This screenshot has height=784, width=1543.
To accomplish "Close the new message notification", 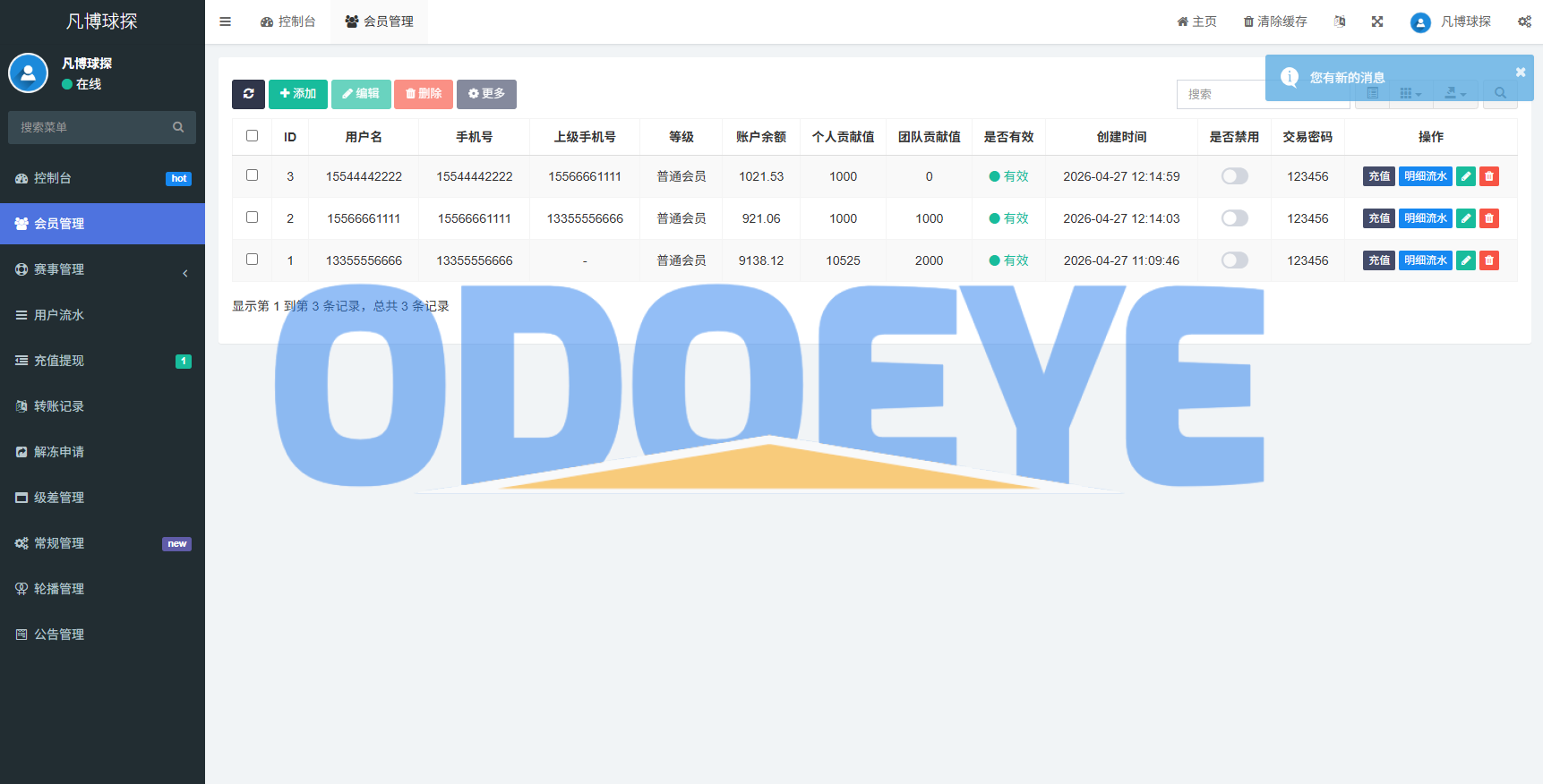I will [x=1520, y=72].
